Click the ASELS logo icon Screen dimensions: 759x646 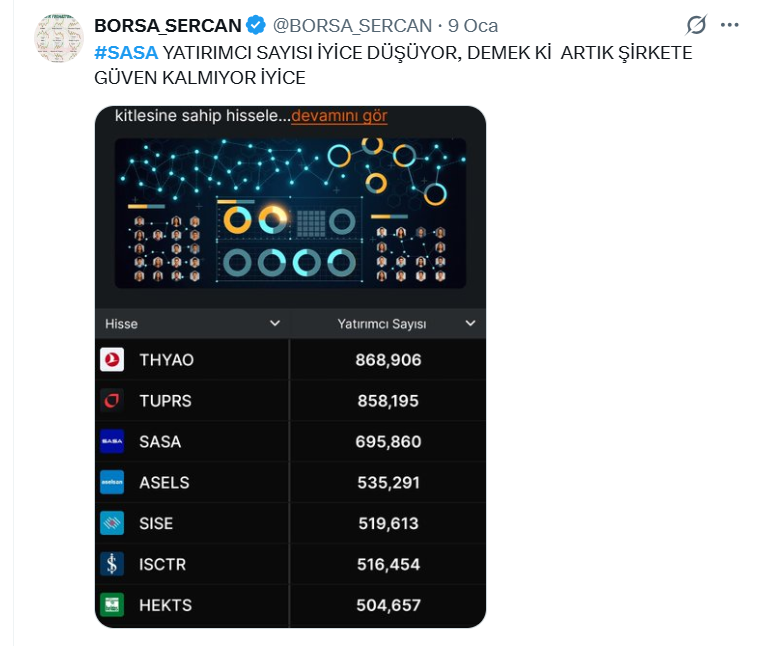(112, 482)
